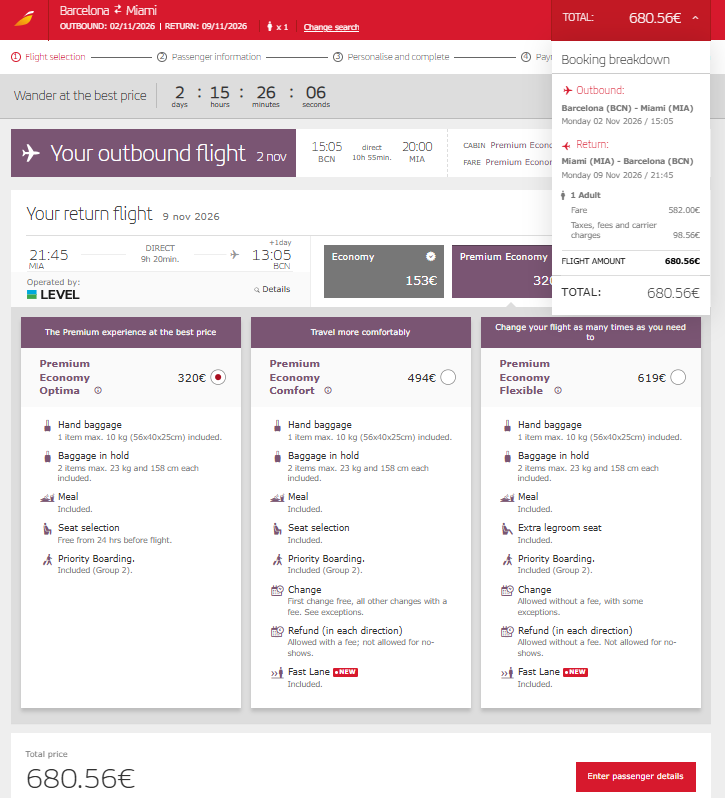The width and height of the screenshot is (725, 798).
Task: Click the Change calendar icon in Flexible card
Action: (507, 590)
